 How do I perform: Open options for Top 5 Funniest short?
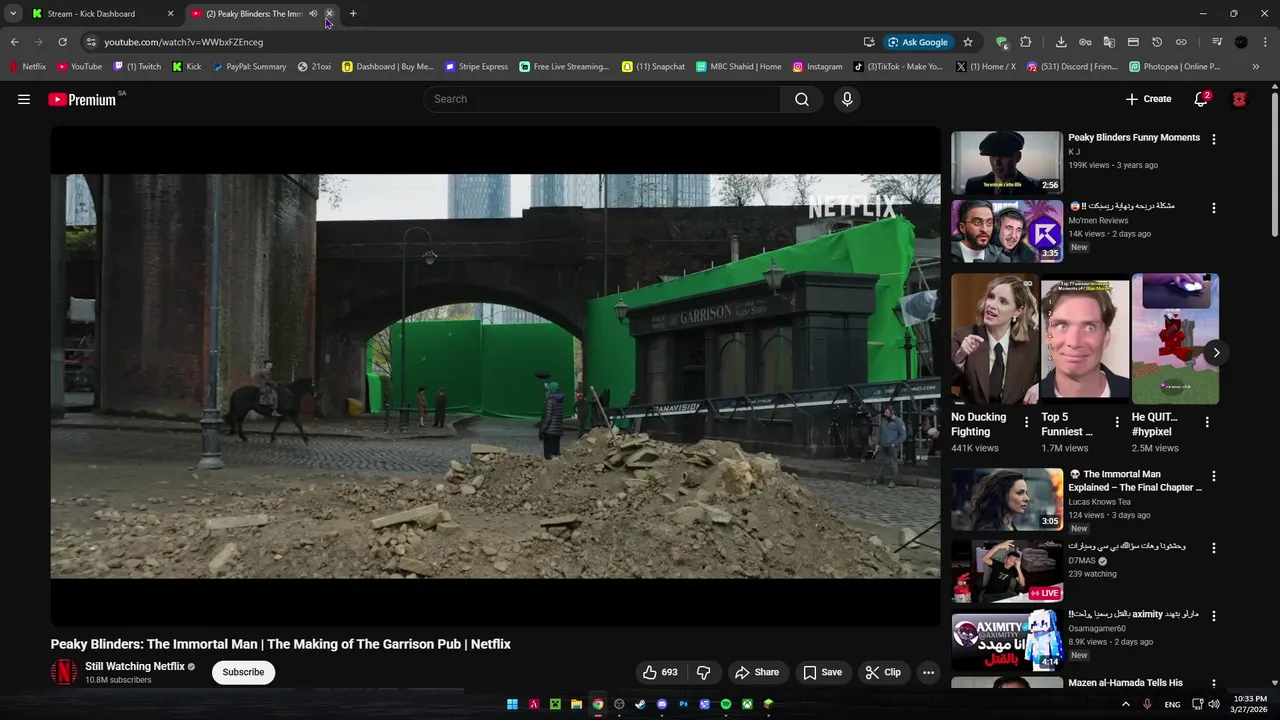tap(1117, 422)
